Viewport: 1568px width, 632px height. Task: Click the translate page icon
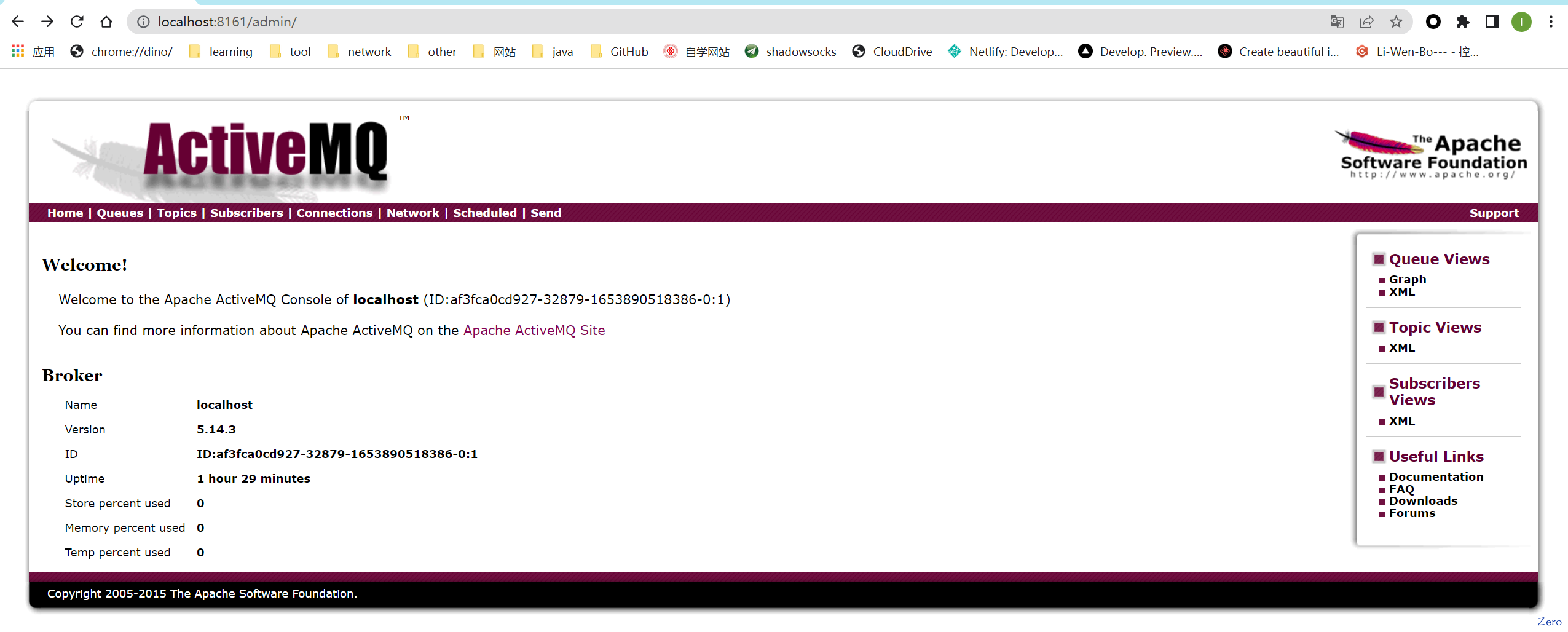coord(1336,22)
